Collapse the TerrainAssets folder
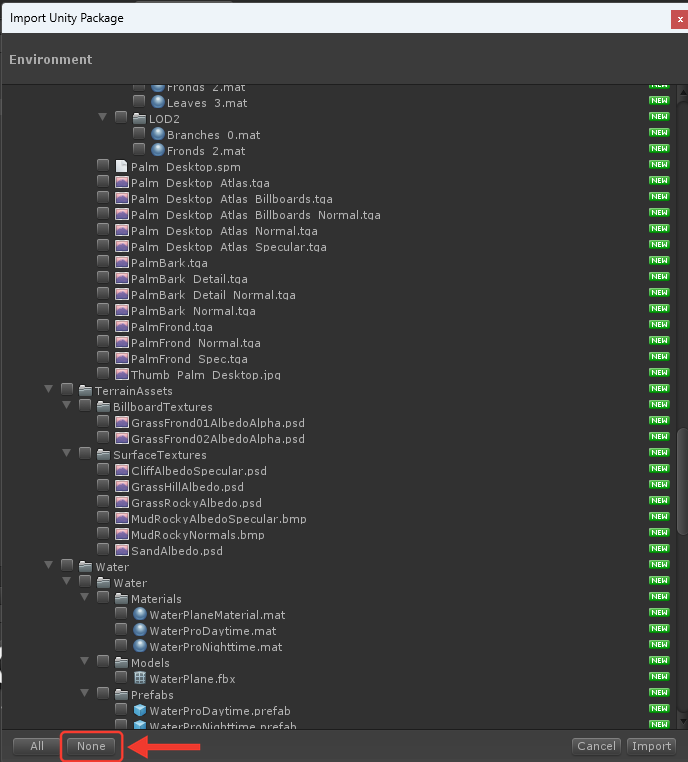688x762 pixels. click(x=48, y=389)
